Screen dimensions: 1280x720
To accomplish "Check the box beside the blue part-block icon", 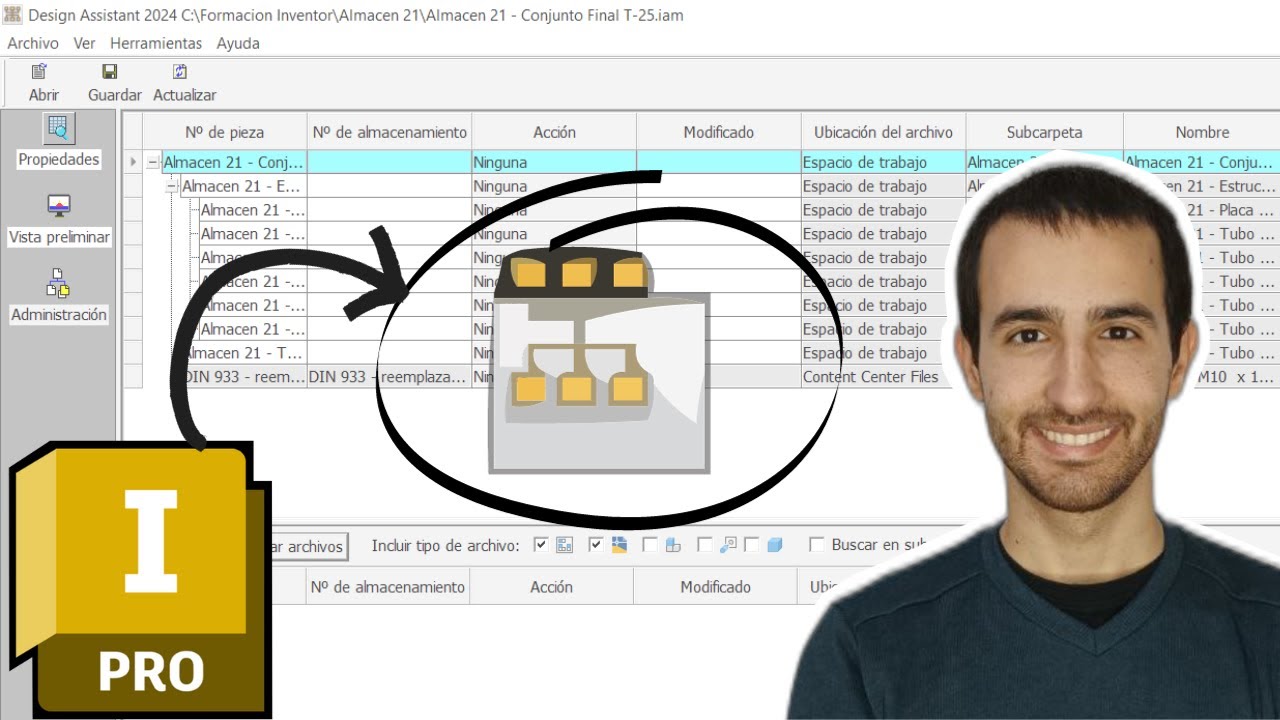I will [650, 545].
